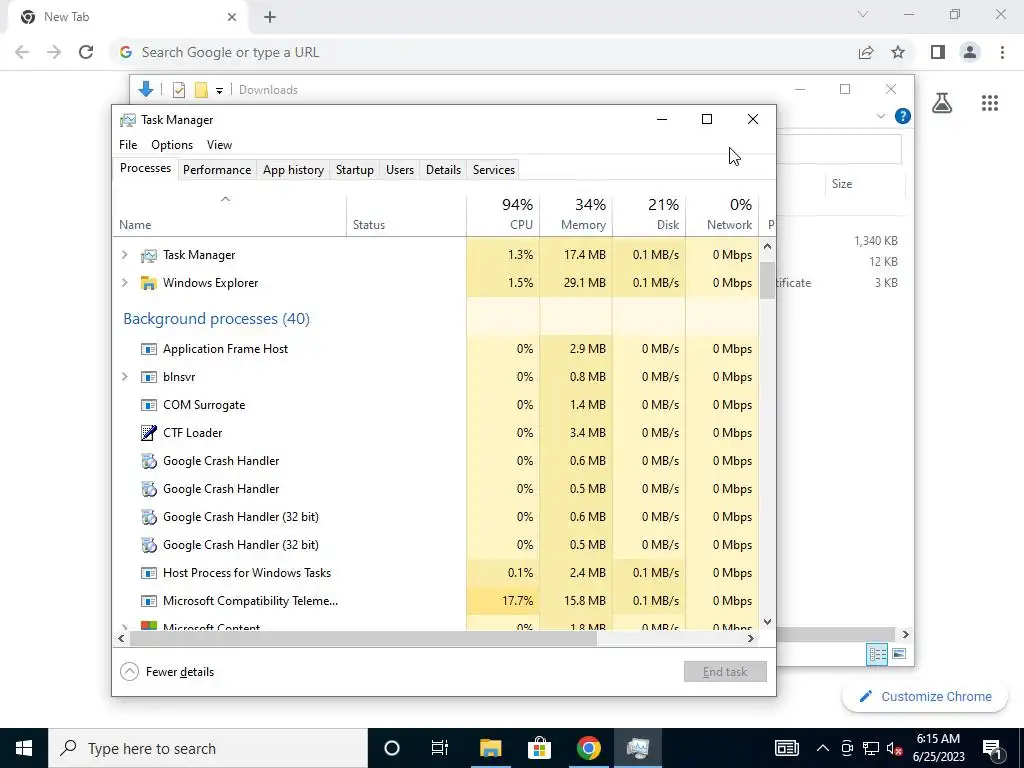
Task: Switch to the Services tab
Action: 494,170
